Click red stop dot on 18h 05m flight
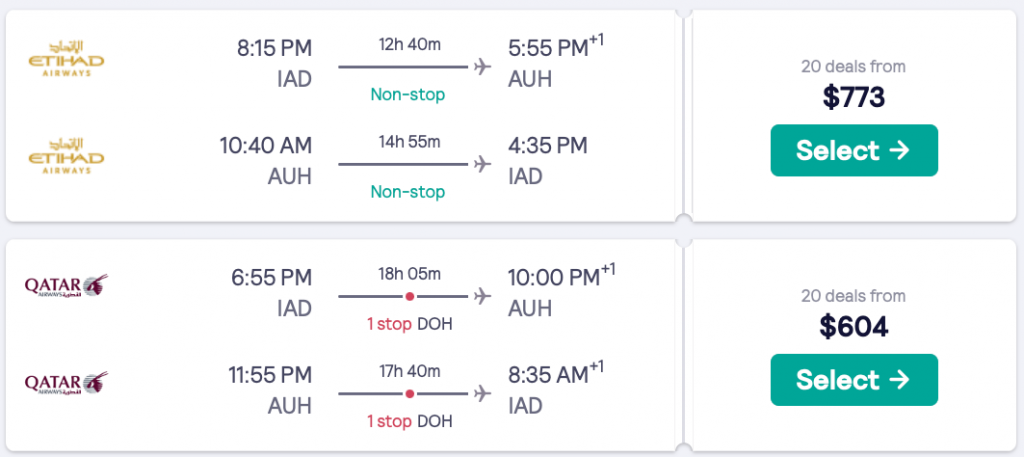This screenshot has height=457, width=1024. [x=409, y=296]
